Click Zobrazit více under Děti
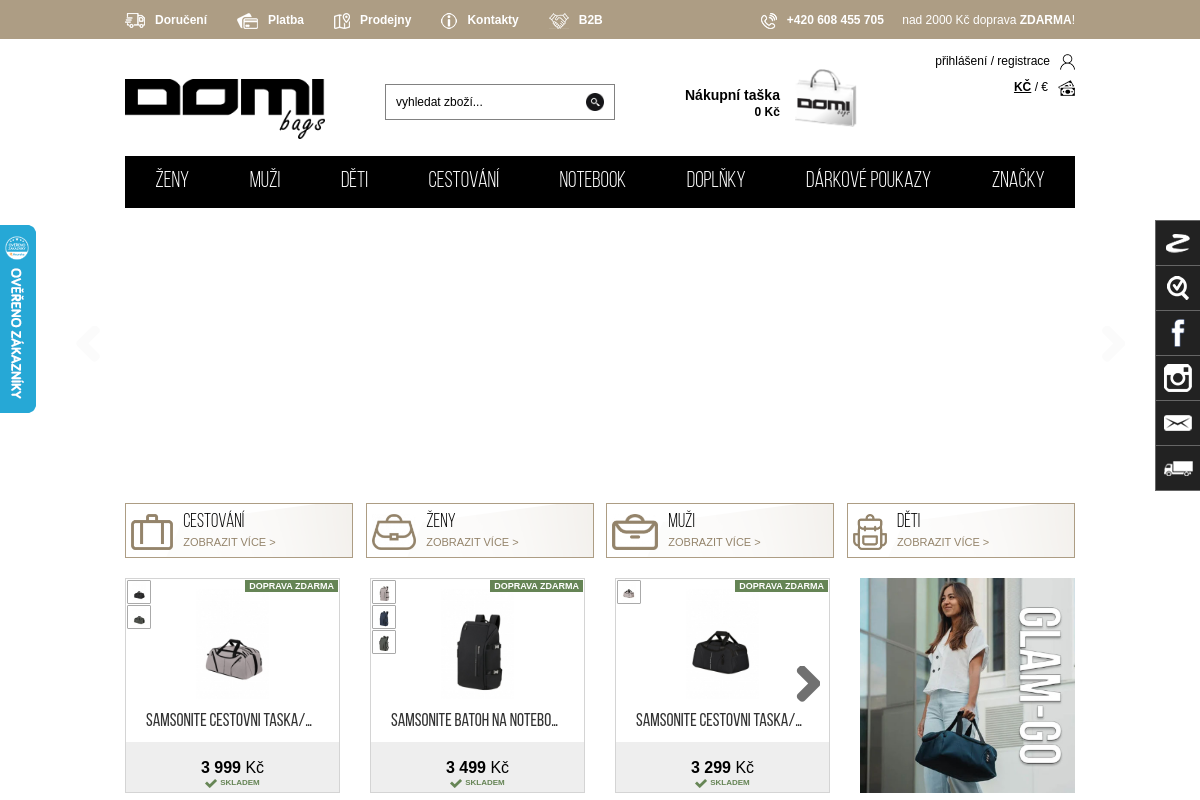Image resolution: width=1200 pixels, height=800 pixels. point(943,542)
